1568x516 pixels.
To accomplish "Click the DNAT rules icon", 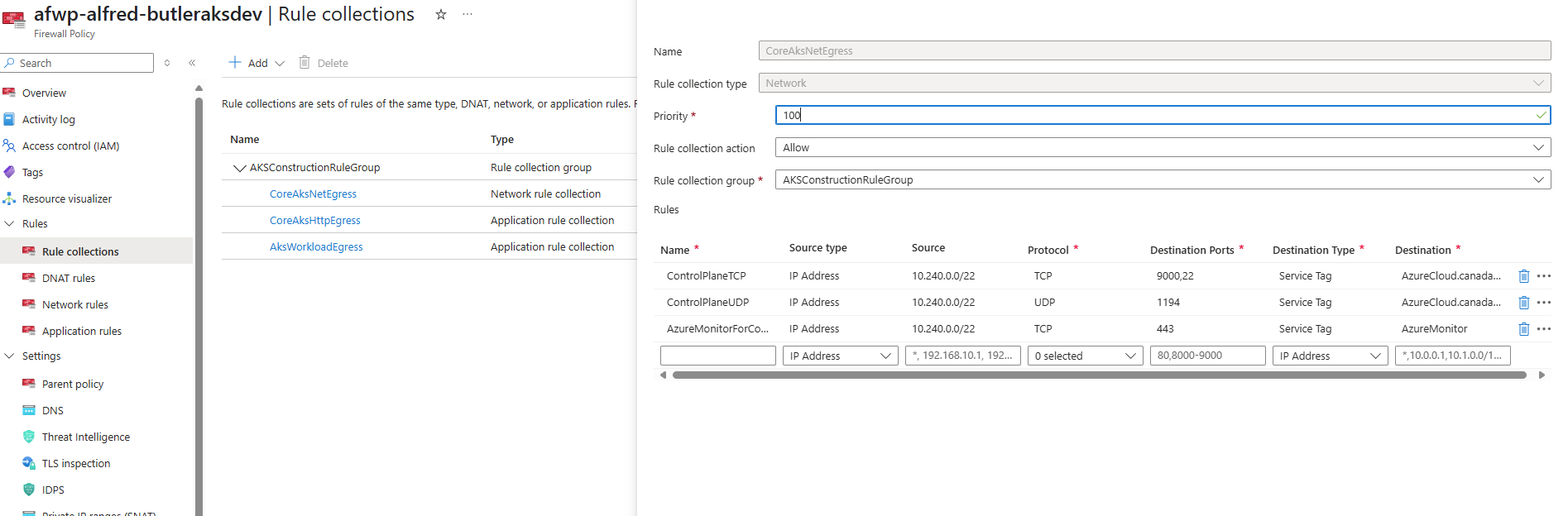I will 29,278.
